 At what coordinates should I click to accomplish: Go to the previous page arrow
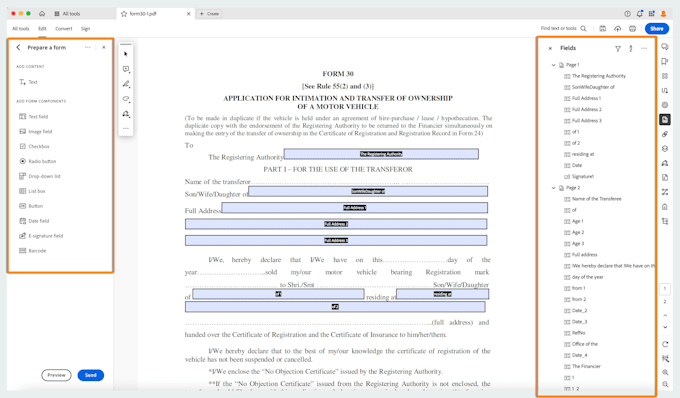point(665,316)
